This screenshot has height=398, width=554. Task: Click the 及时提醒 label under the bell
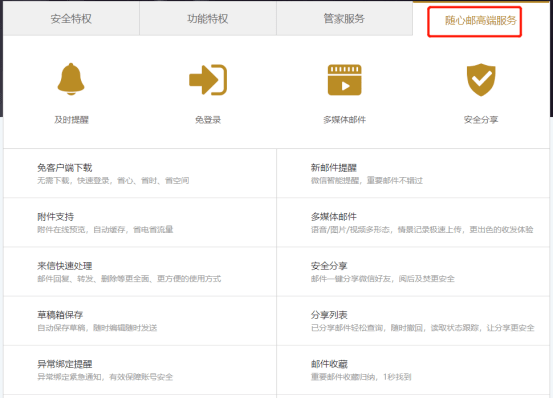[x=71, y=120]
